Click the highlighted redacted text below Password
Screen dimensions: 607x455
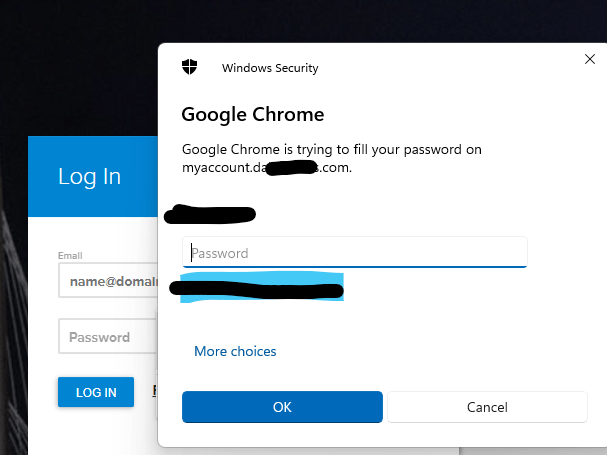click(x=258, y=288)
